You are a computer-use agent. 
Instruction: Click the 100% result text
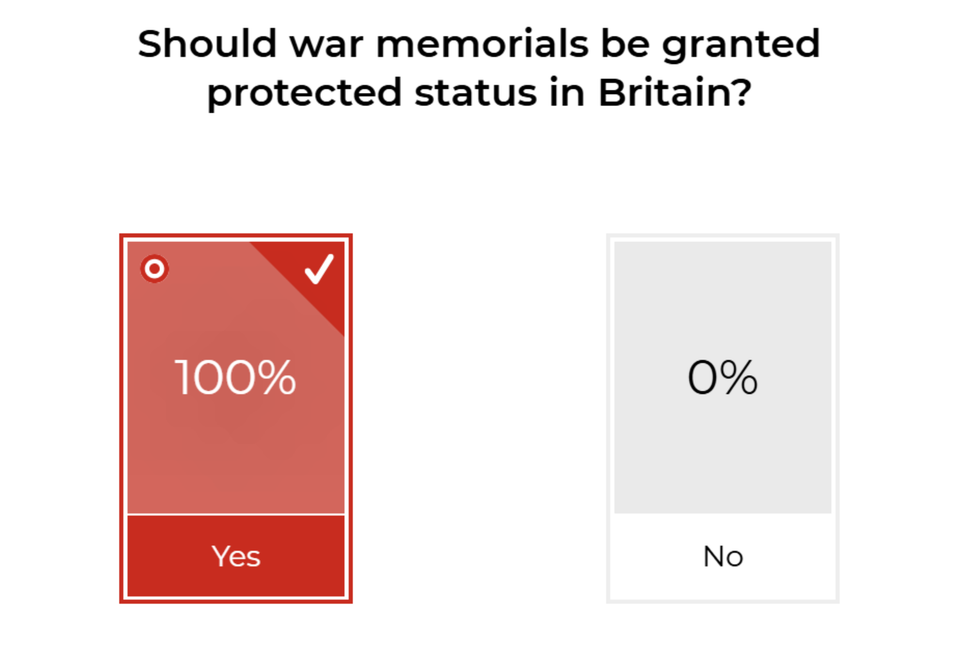click(x=236, y=379)
